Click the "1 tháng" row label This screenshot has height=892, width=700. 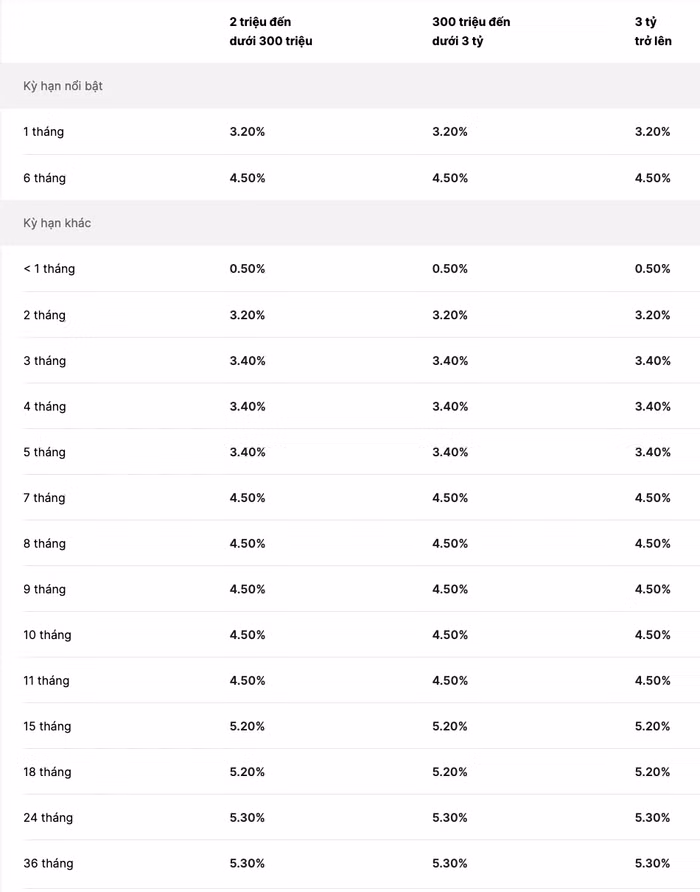pos(44,132)
